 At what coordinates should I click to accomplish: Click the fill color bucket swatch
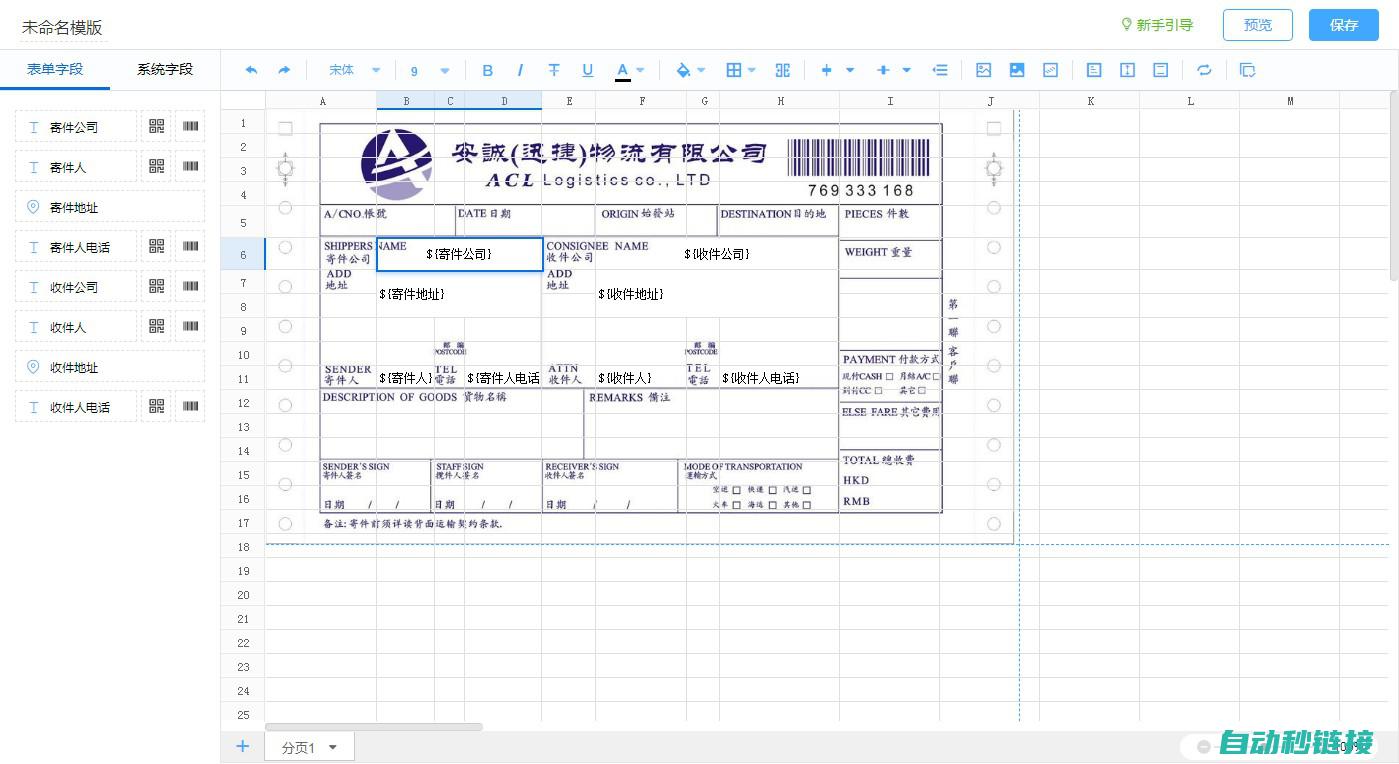[683, 70]
